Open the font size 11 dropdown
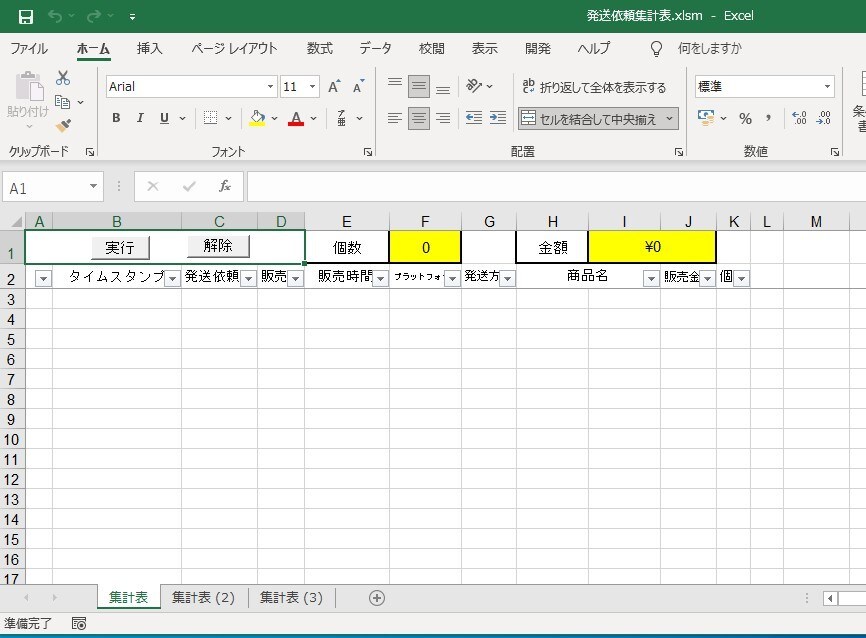866x638 pixels. click(313, 87)
